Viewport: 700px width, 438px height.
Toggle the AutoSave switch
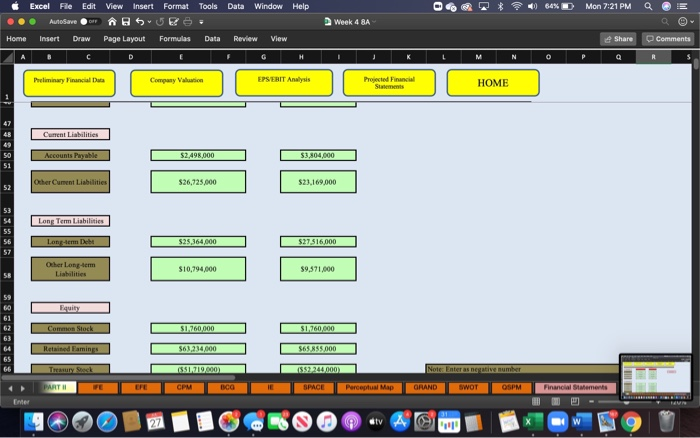(x=89, y=21)
